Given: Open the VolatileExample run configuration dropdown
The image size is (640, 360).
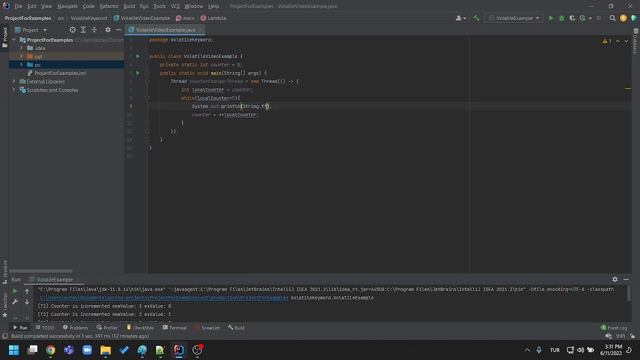Looking at the screenshot, I should click(x=514, y=18).
